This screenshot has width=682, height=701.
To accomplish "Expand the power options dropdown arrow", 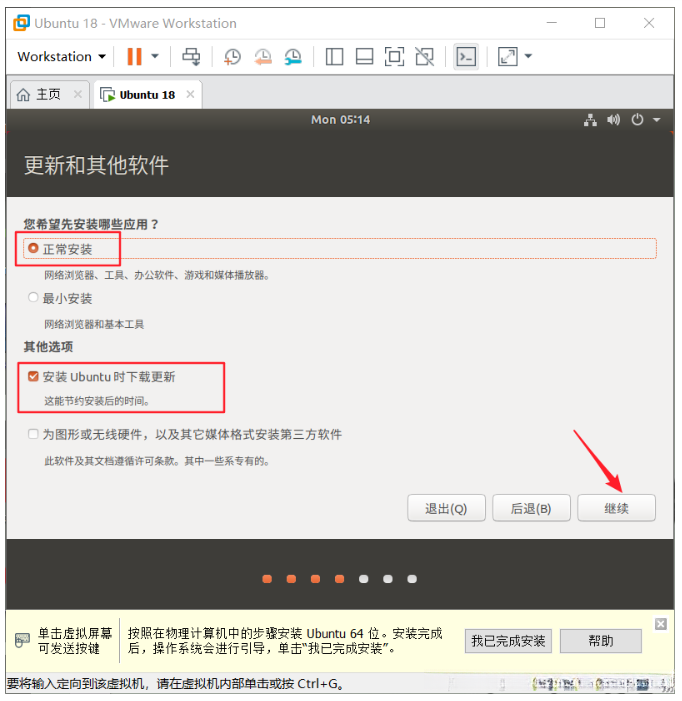I will pyautogui.click(x=155, y=56).
